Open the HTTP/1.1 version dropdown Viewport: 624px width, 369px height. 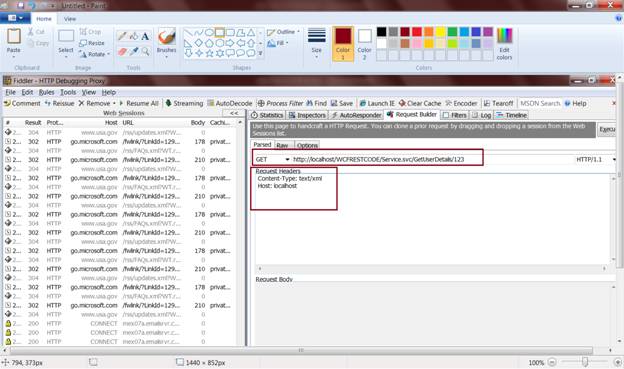(x=614, y=160)
